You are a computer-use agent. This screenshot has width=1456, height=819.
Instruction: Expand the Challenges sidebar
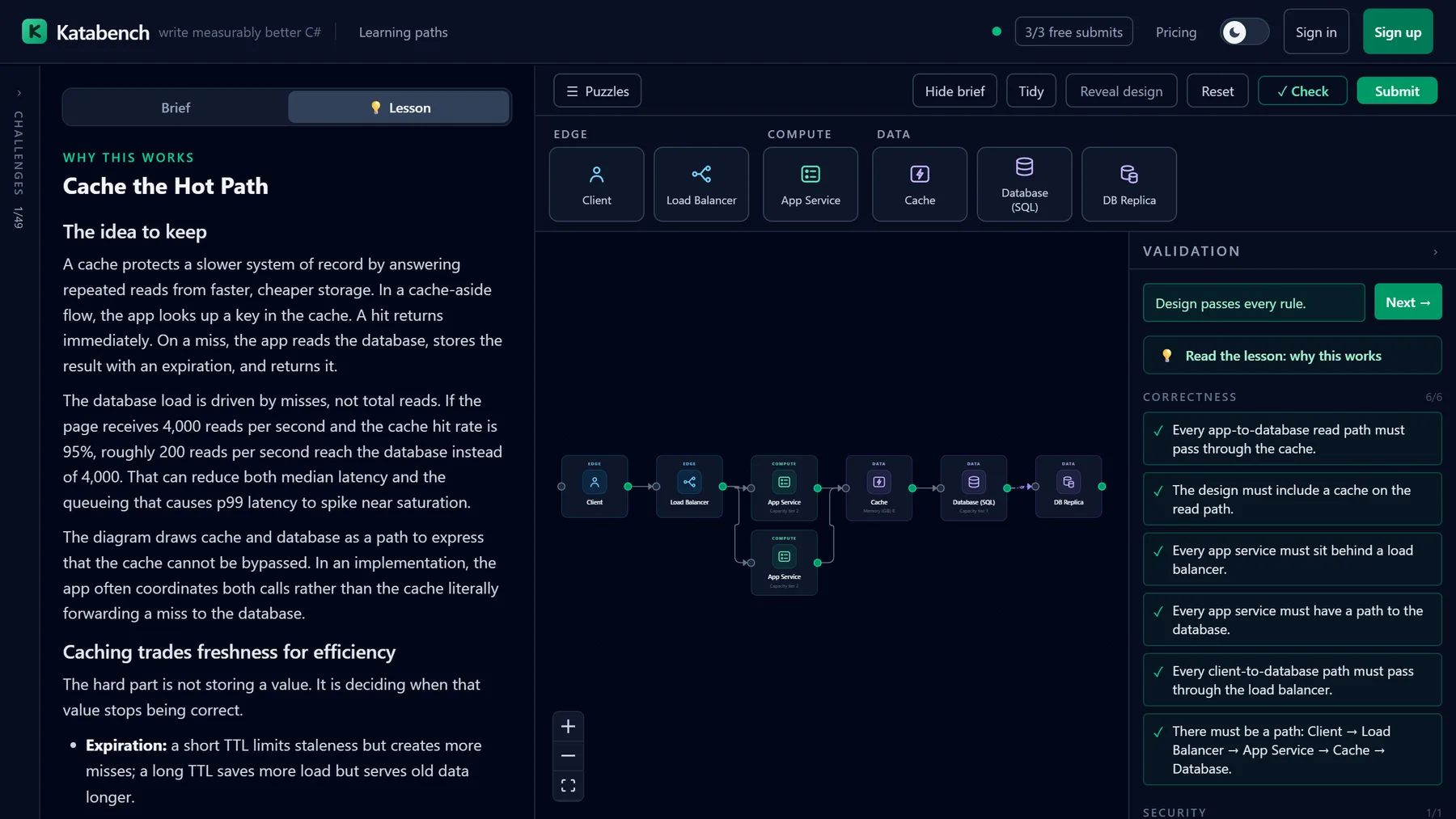19,93
